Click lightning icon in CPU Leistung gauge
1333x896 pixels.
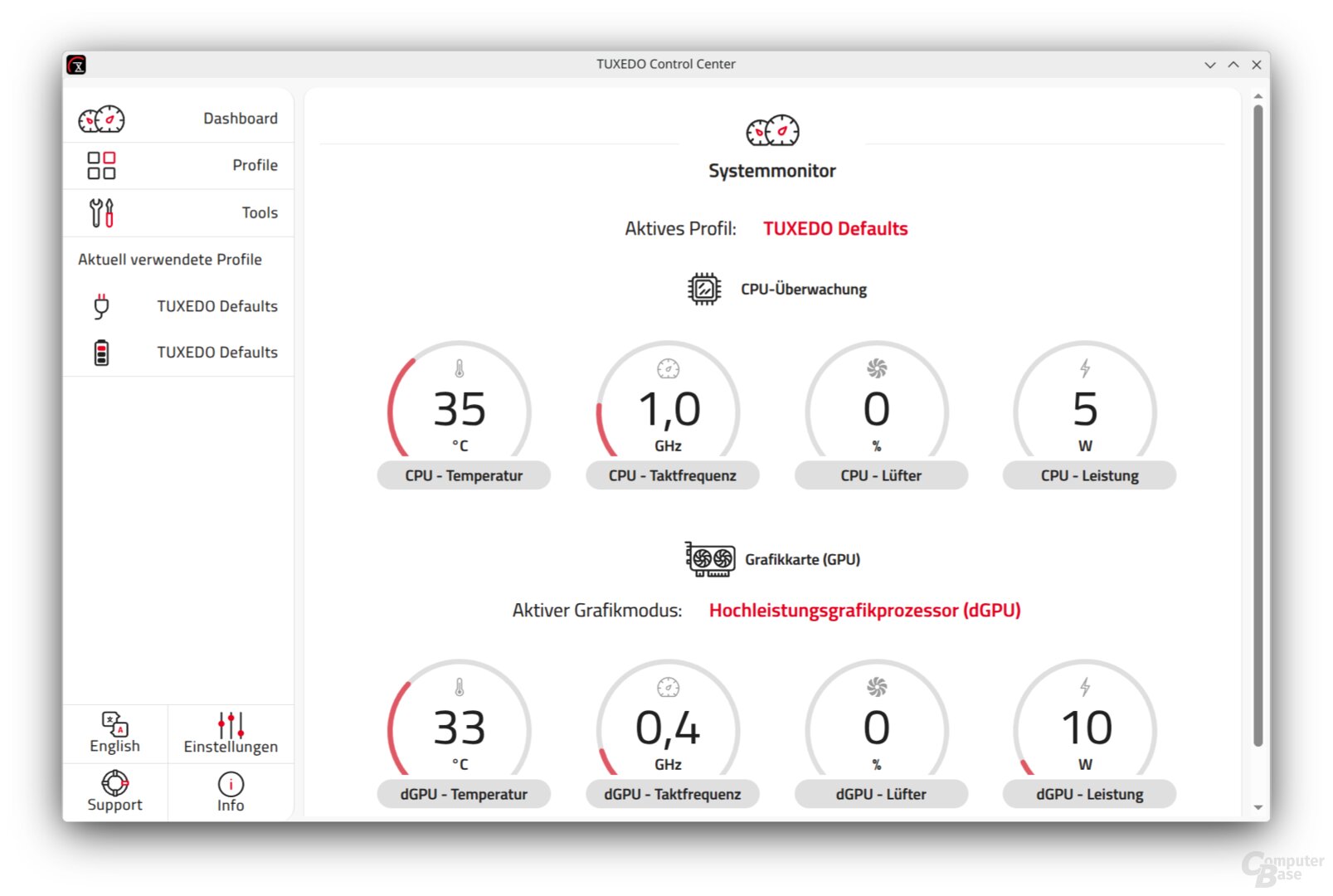1085,368
